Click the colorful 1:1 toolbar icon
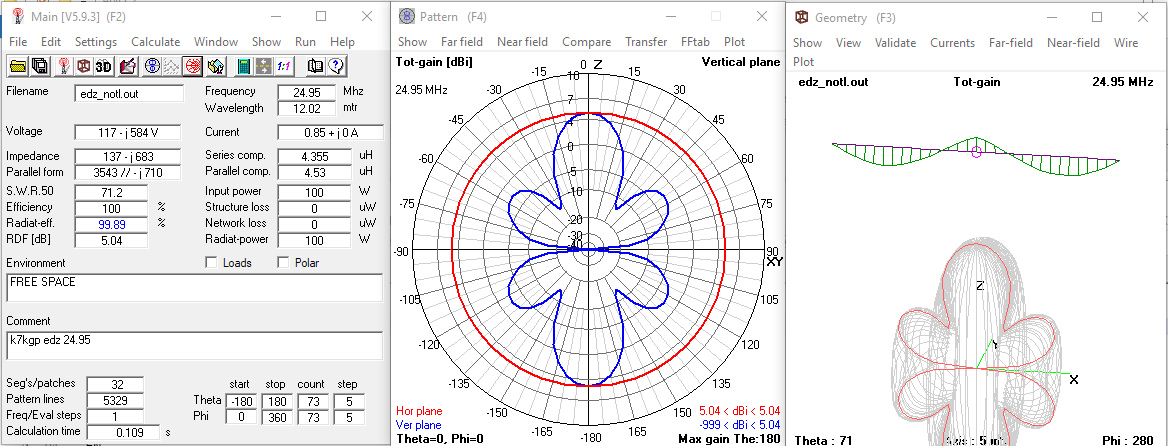Viewport: 1168px width, 446px height. 284,66
